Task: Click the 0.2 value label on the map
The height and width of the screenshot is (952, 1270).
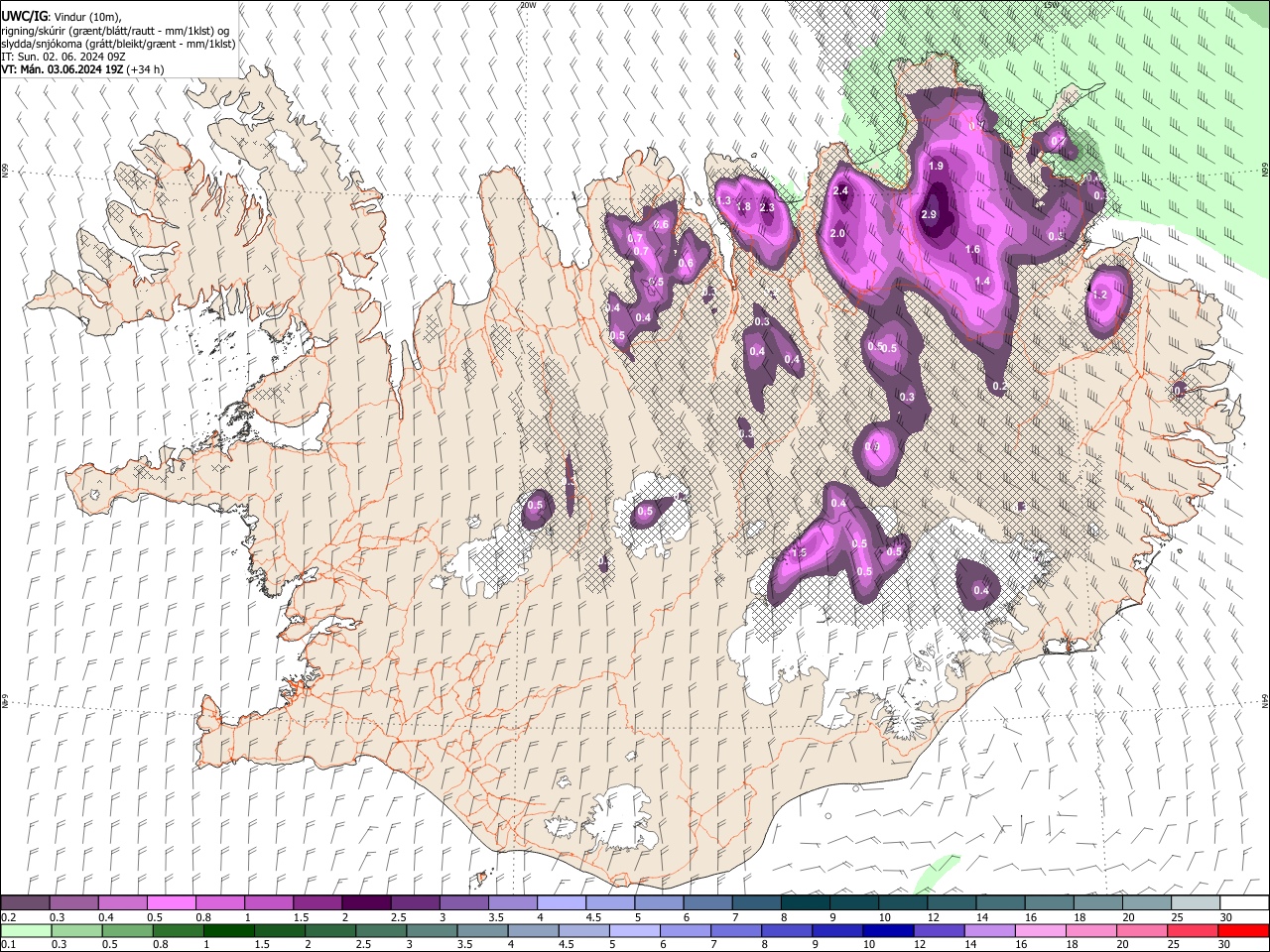Action: 999,387
